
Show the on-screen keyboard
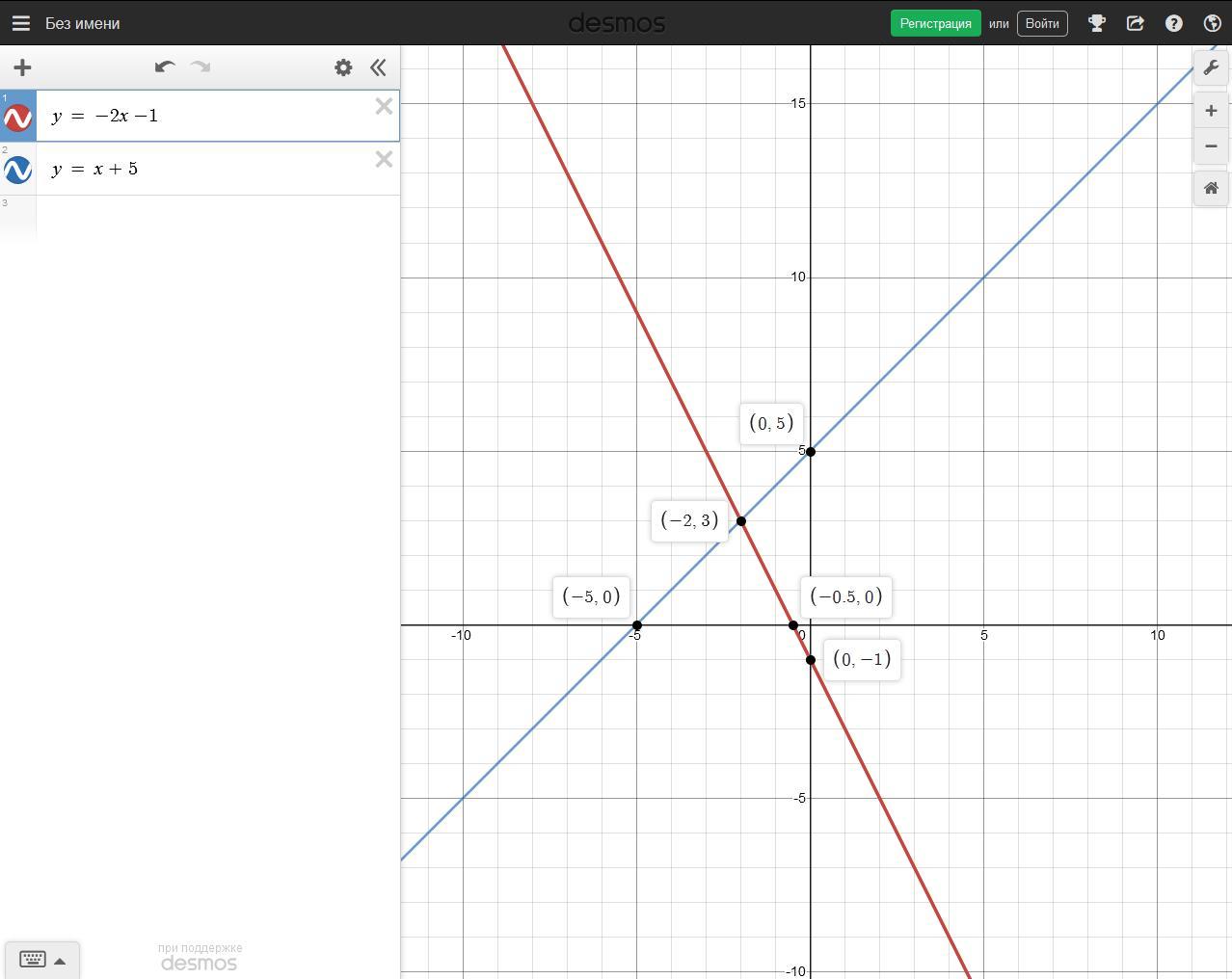33,960
